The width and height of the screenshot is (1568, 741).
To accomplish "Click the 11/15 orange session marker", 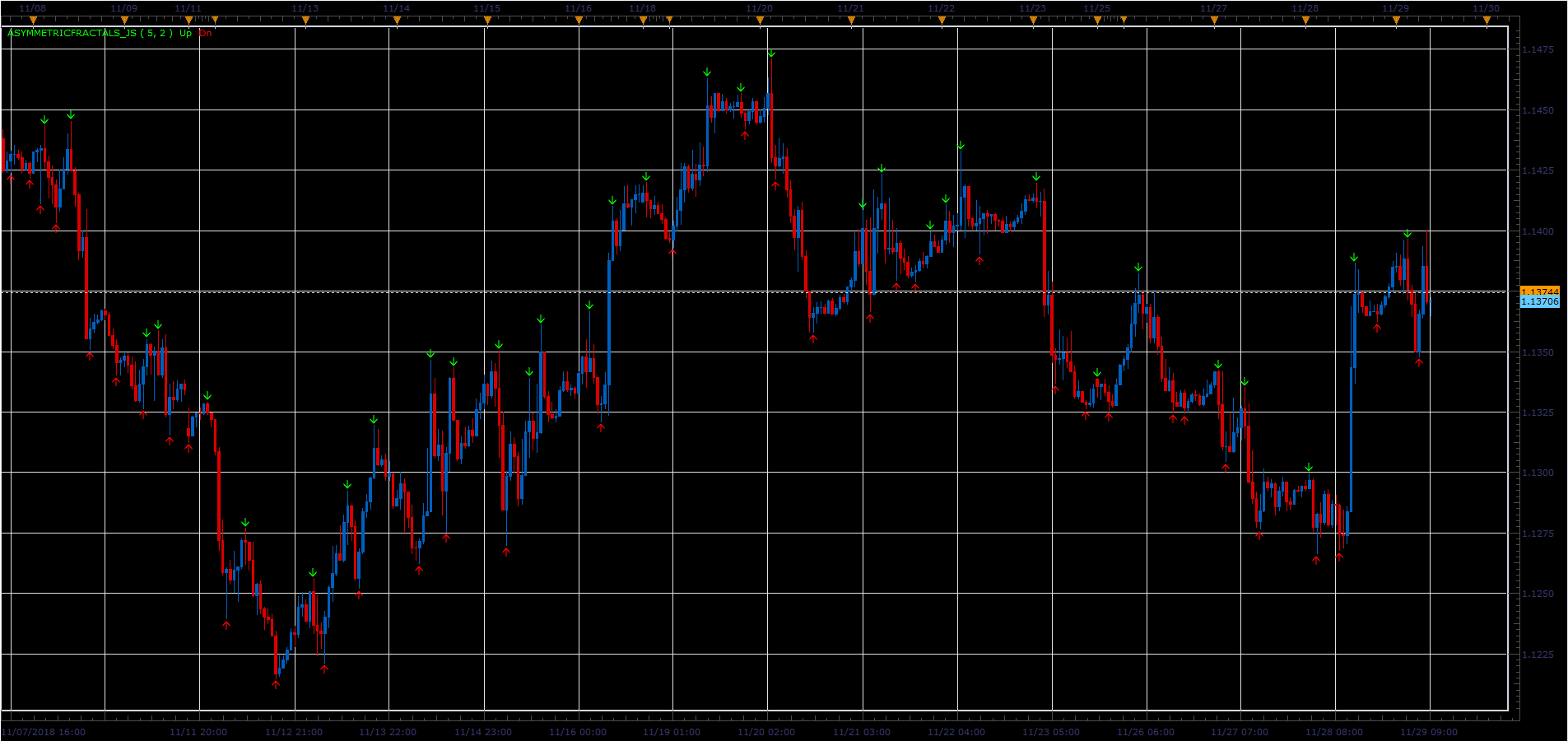I will point(487,20).
